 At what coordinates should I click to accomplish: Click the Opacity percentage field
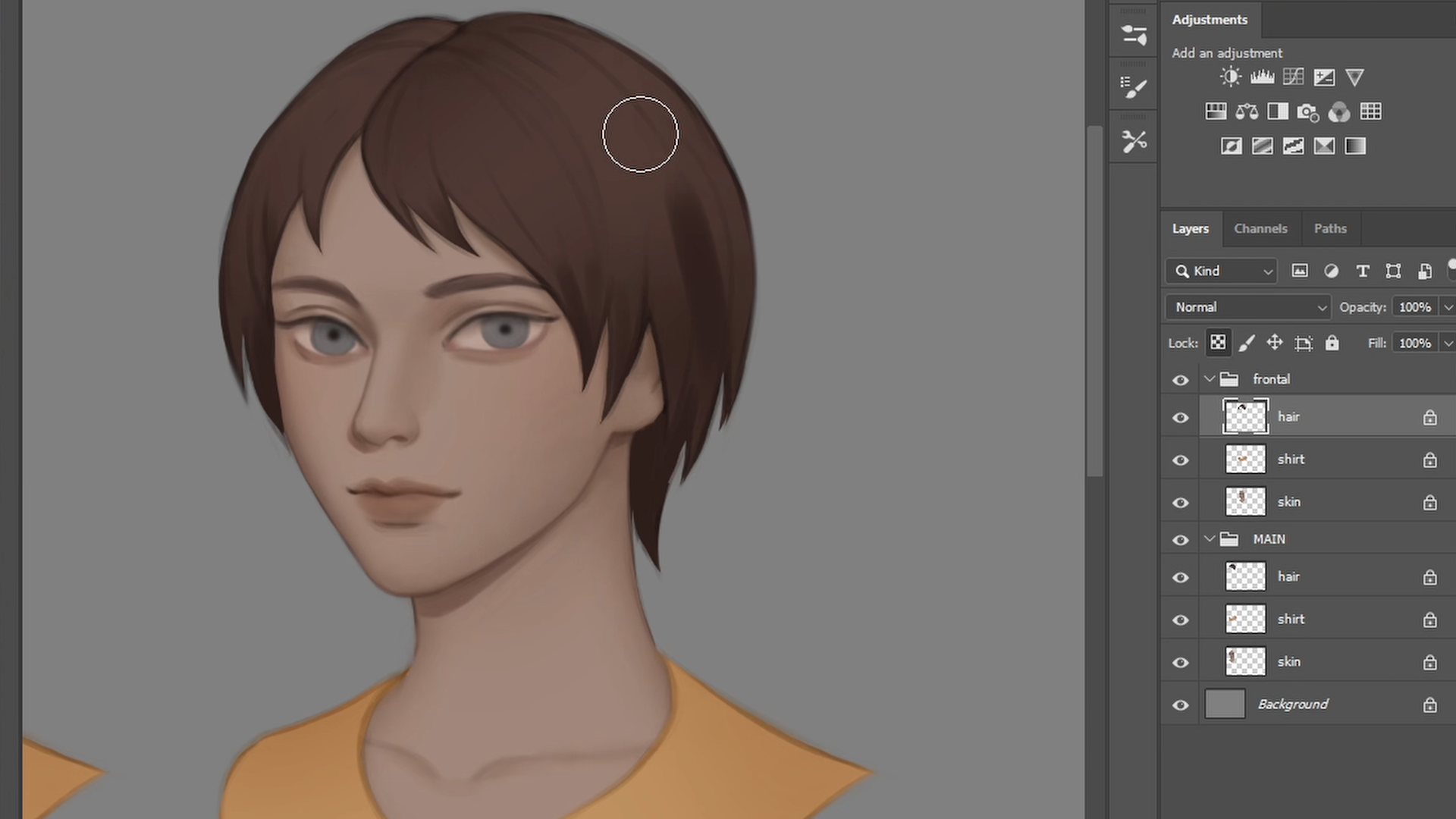coord(1414,307)
